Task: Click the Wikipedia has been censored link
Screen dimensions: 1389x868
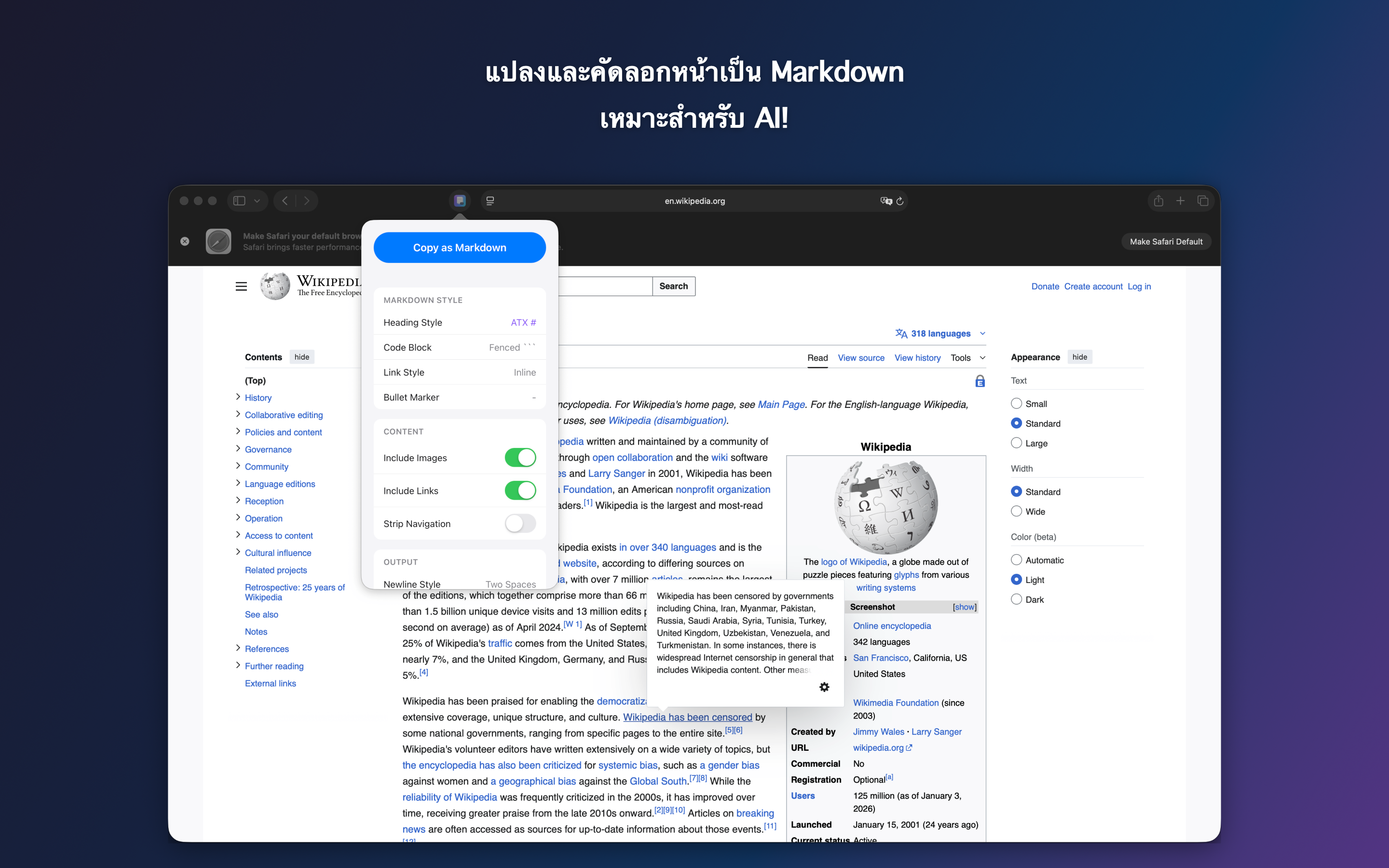Action: 688,717
